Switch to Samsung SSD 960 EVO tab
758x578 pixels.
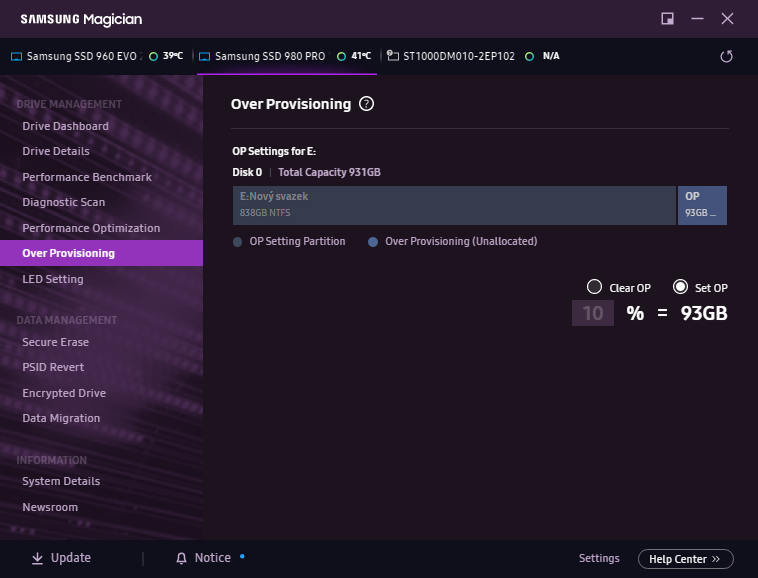97,57
